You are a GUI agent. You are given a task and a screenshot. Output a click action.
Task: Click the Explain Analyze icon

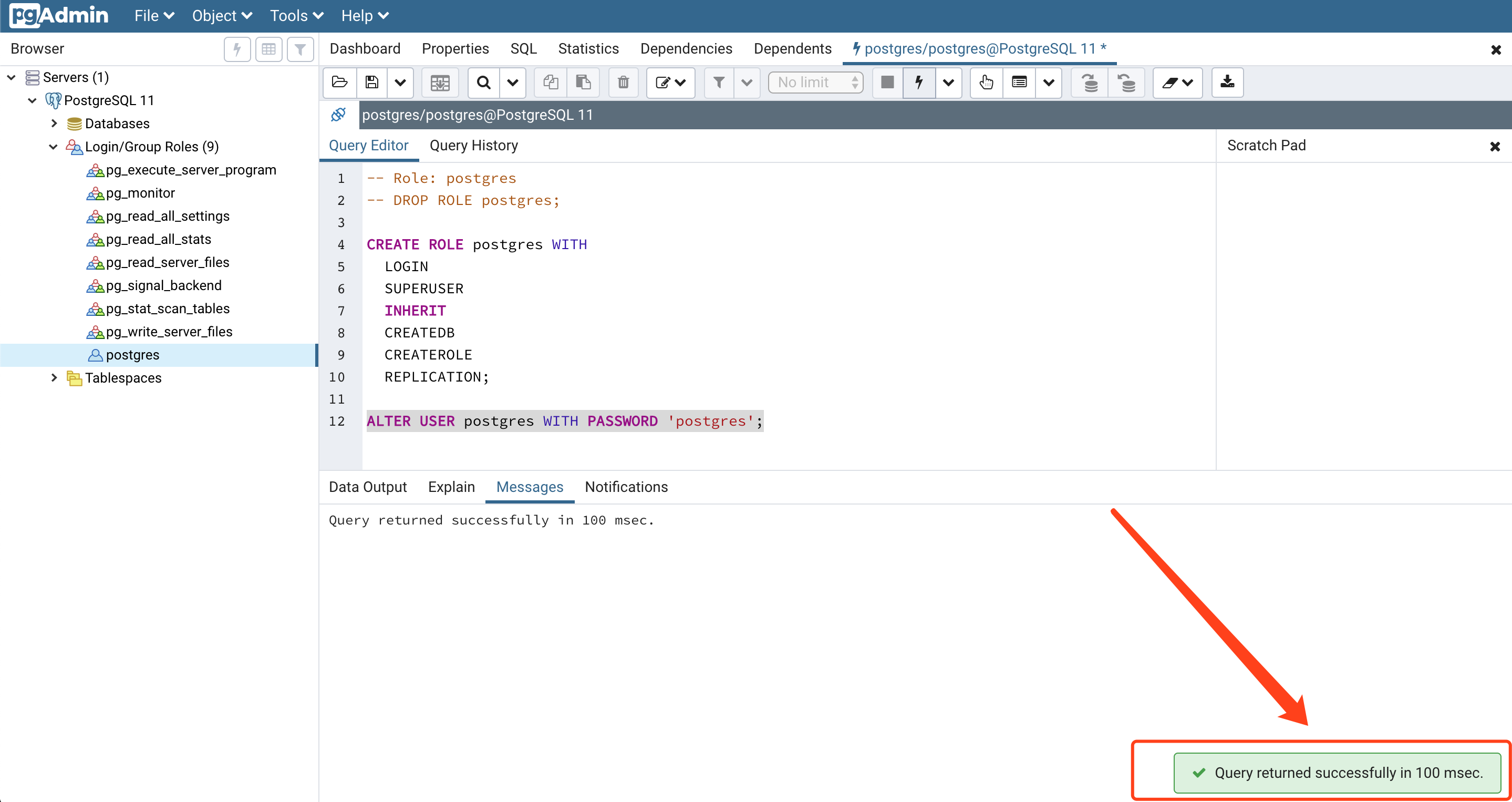click(x=1019, y=82)
